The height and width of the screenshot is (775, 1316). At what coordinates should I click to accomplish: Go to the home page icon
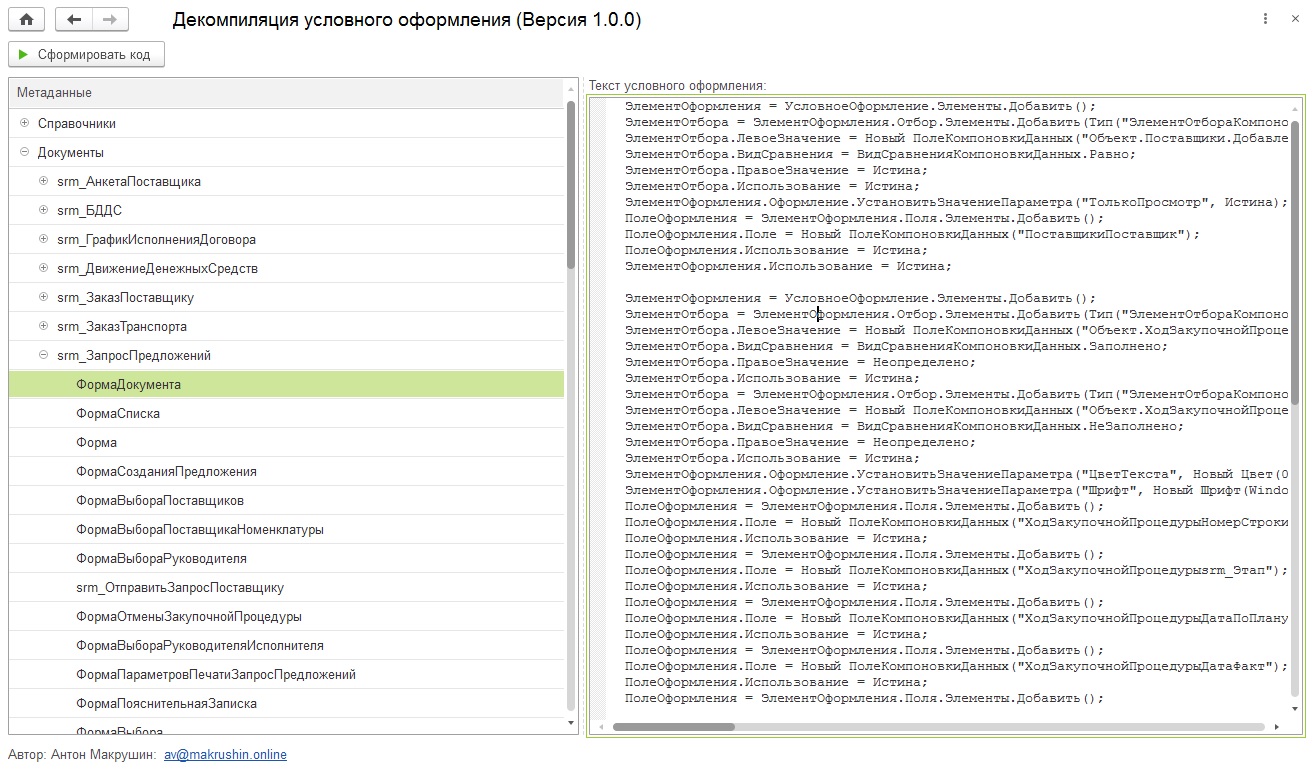(x=27, y=19)
